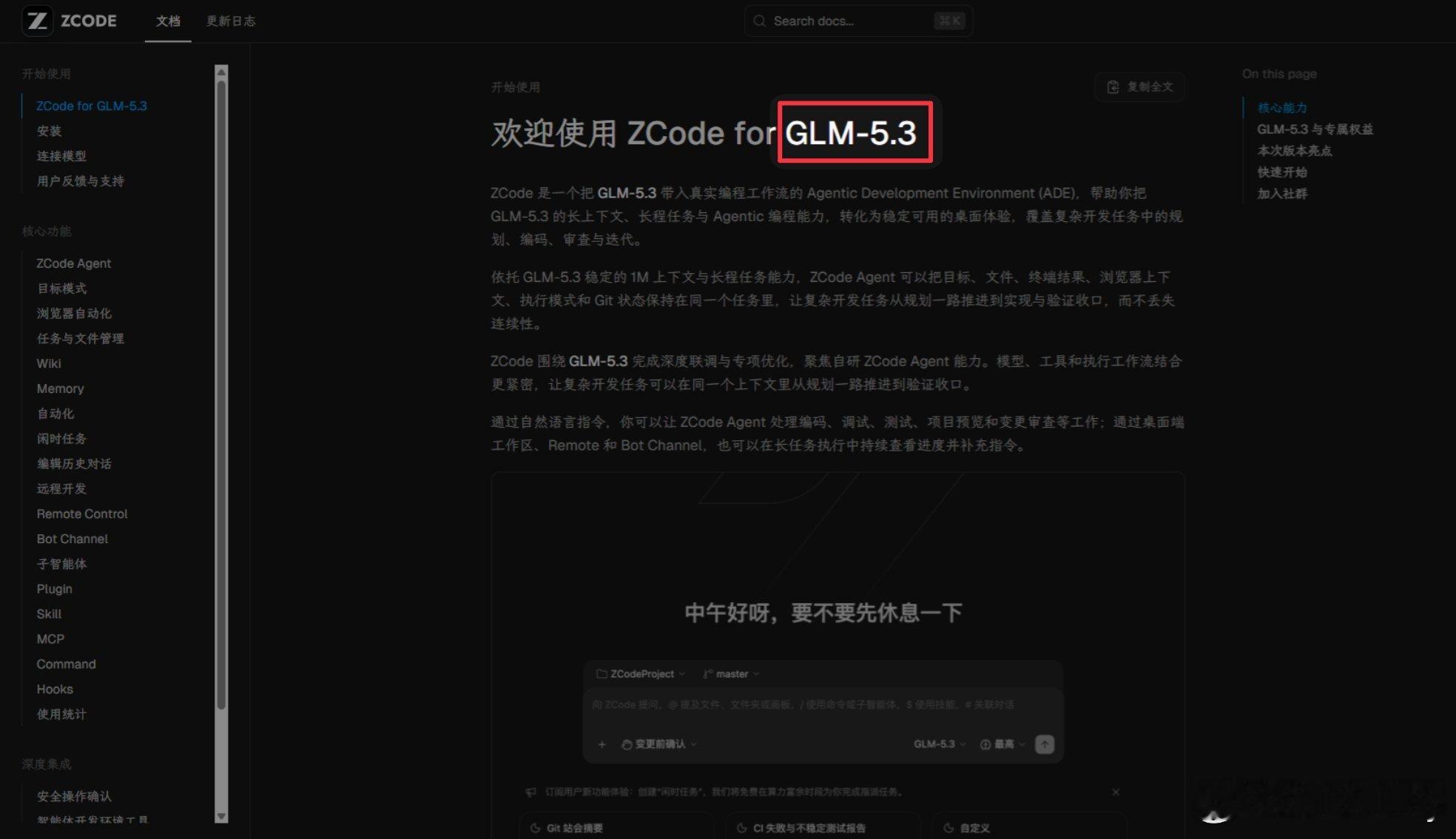
Task: Switch to the 更新日志 tab
Action: pyautogui.click(x=231, y=21)
